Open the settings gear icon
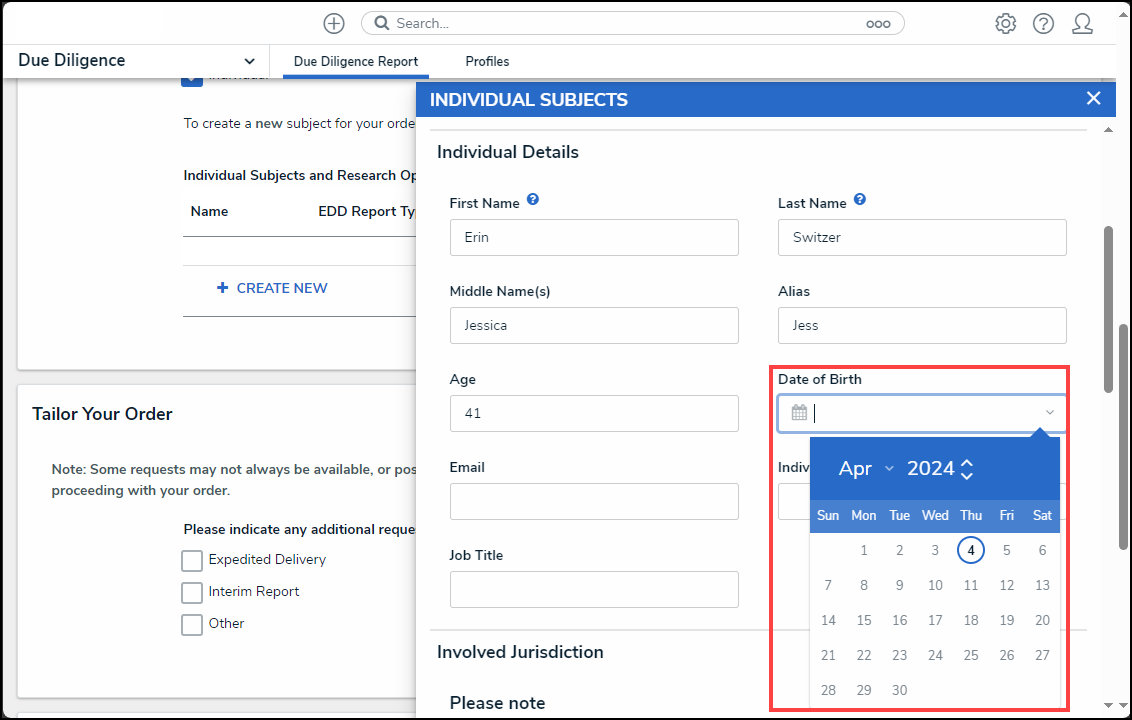This screenshot has height=720, width=1132. [x=1005, y=23]
